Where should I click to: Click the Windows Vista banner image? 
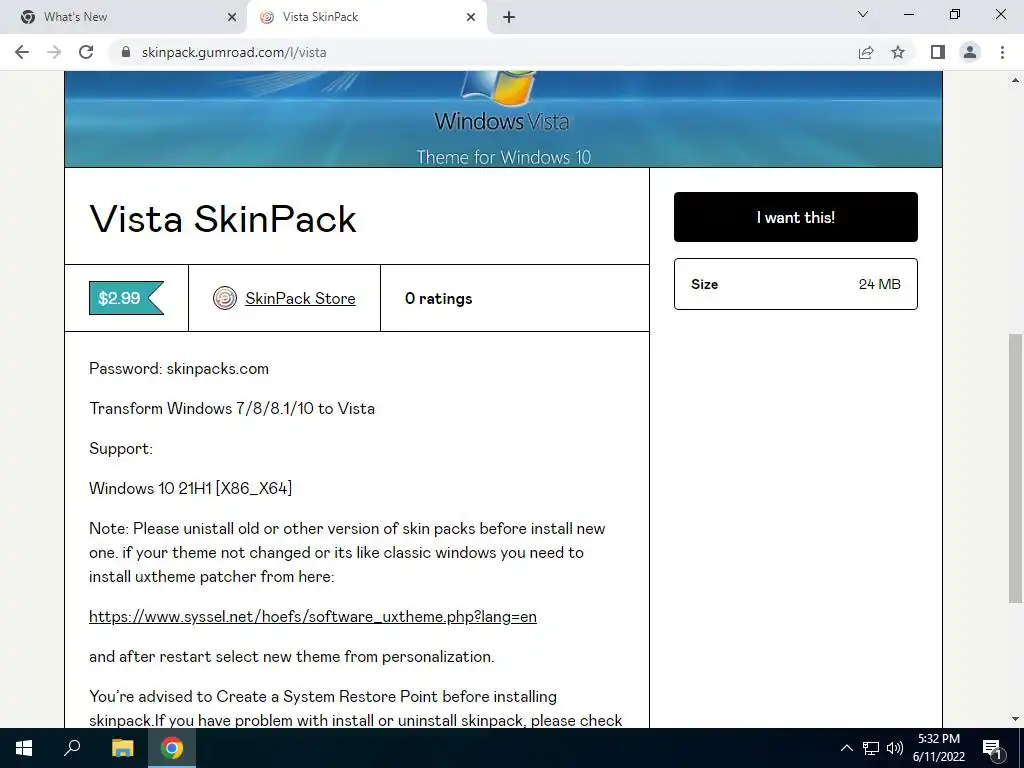point(503,119)
